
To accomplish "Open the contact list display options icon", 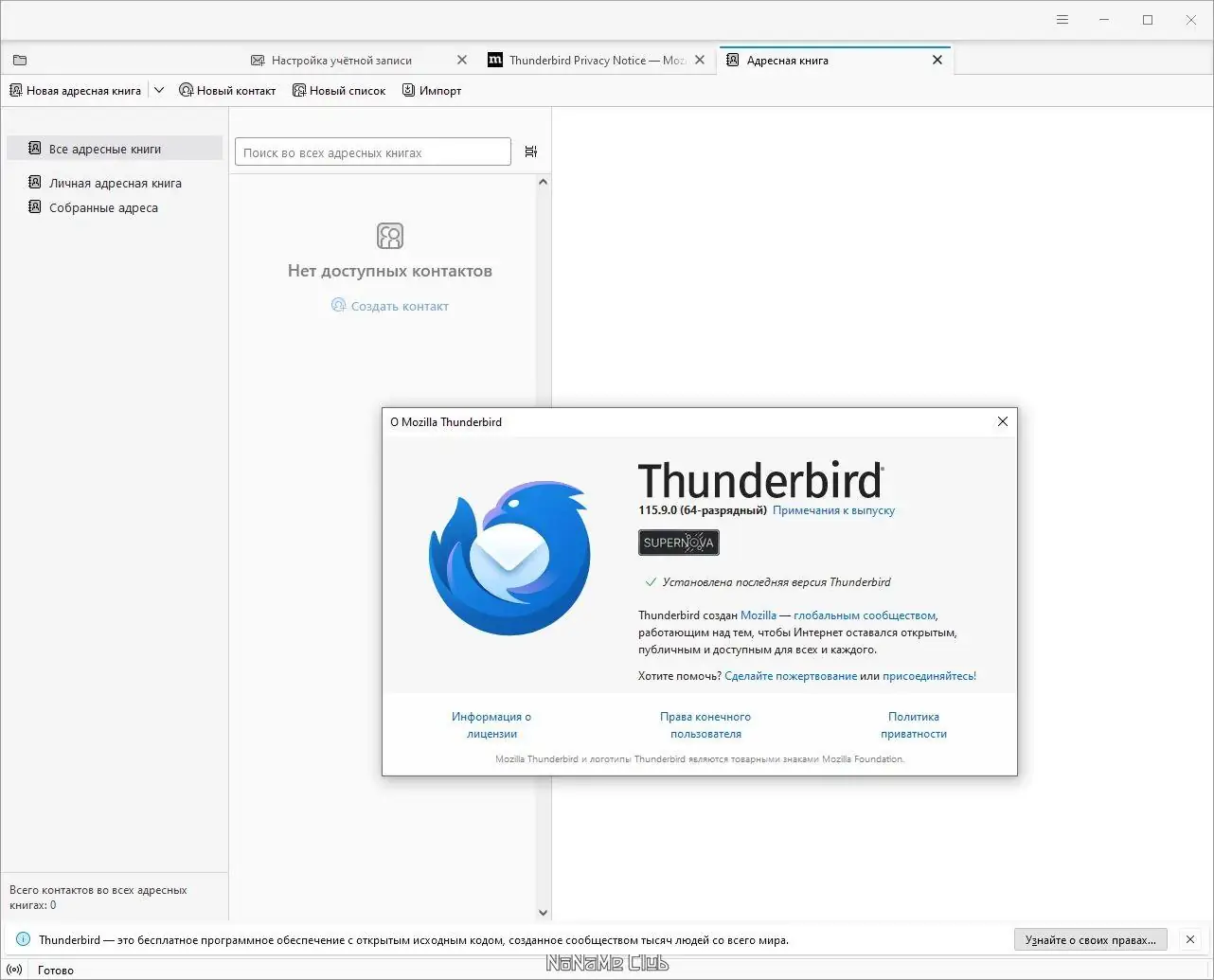I will click(531, 151).
